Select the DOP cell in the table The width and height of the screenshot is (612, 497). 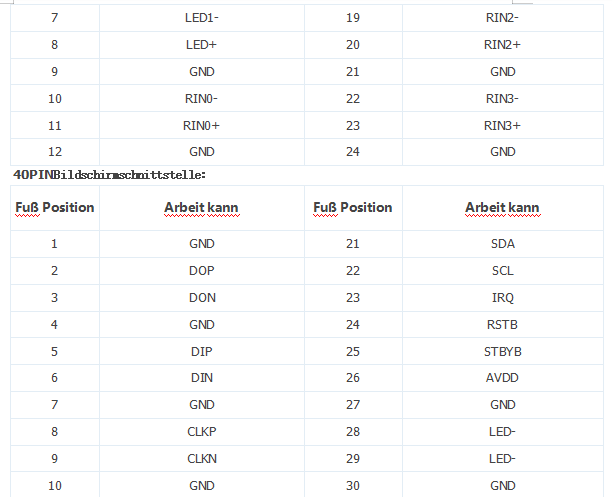pyautogui.click(x=201, y=270)
